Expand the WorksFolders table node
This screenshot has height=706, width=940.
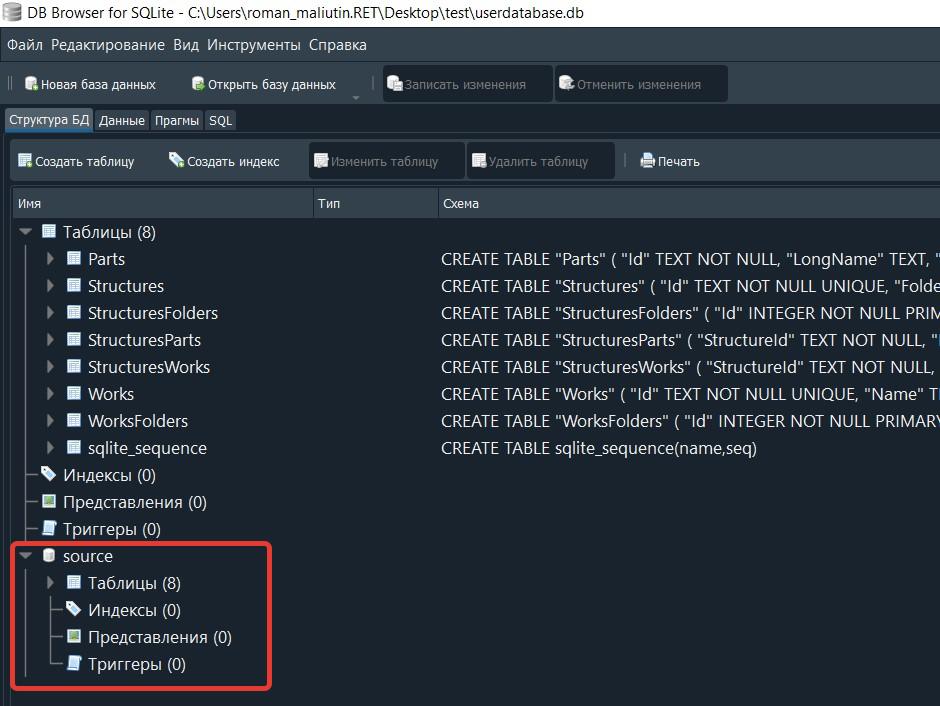point(50,420)
